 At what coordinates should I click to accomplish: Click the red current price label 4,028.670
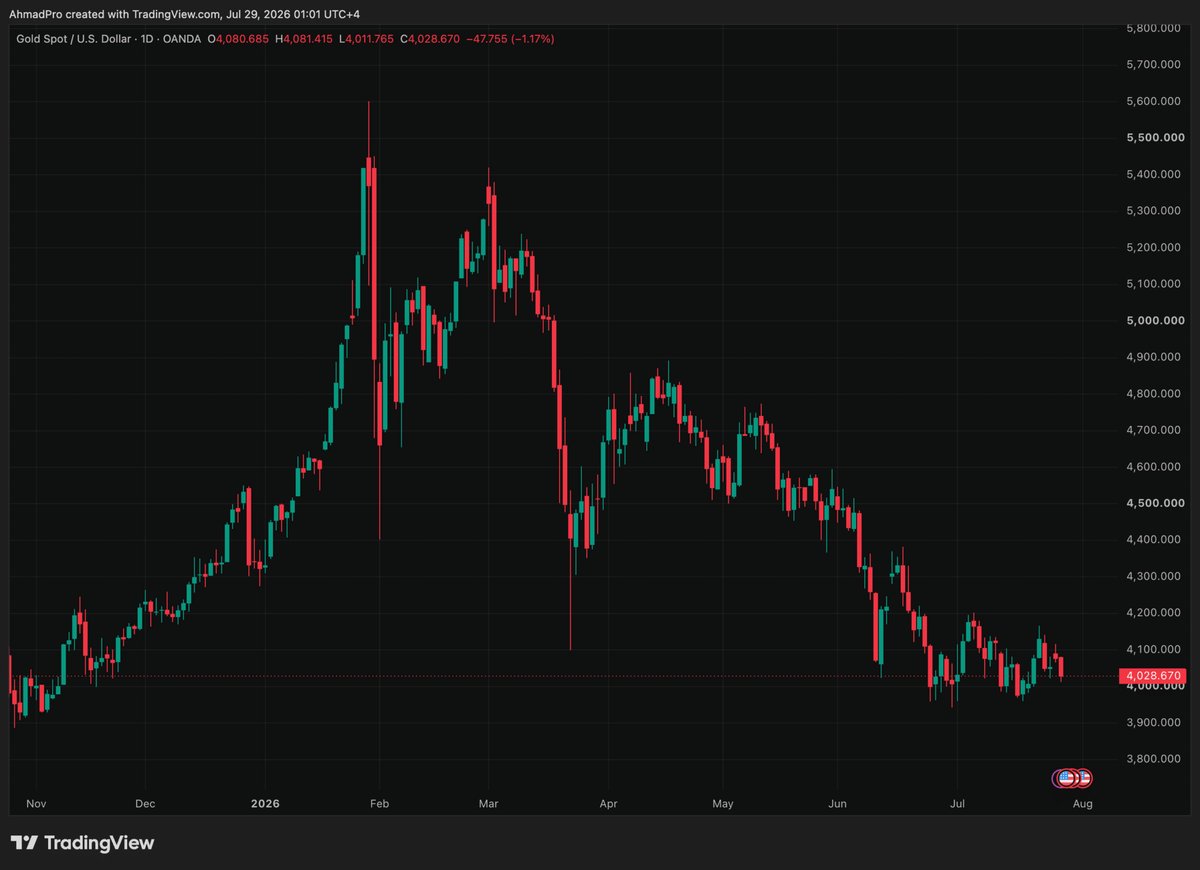(x=1153, y=676)
